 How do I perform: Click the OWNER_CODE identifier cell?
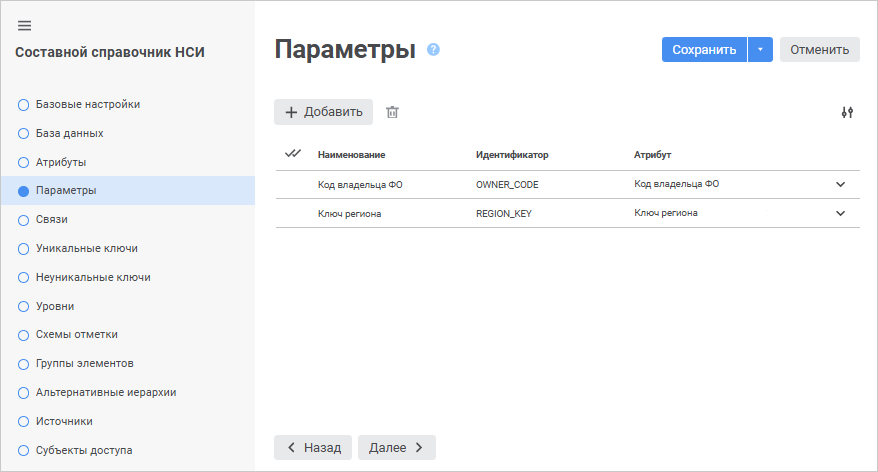point(508,185)
